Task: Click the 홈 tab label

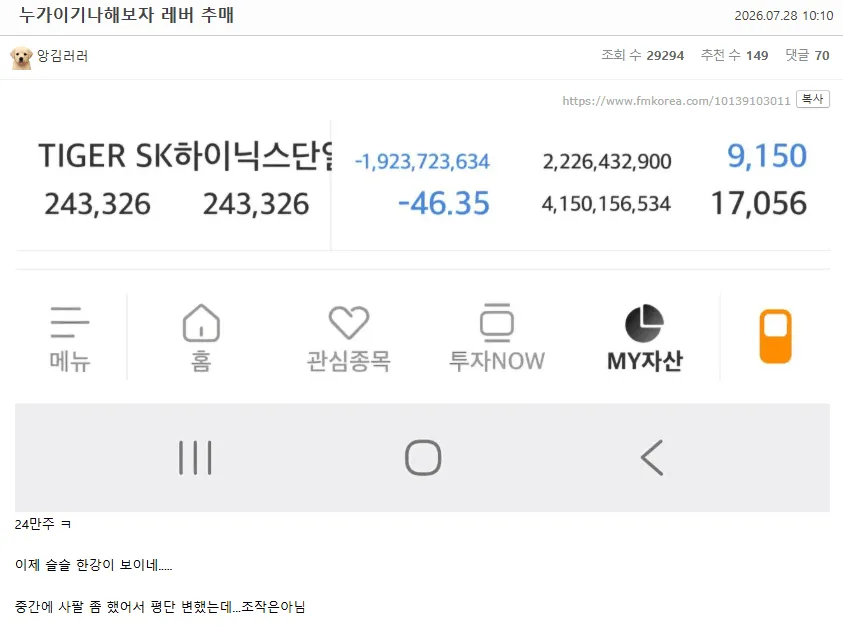Action: click(201, 361)
